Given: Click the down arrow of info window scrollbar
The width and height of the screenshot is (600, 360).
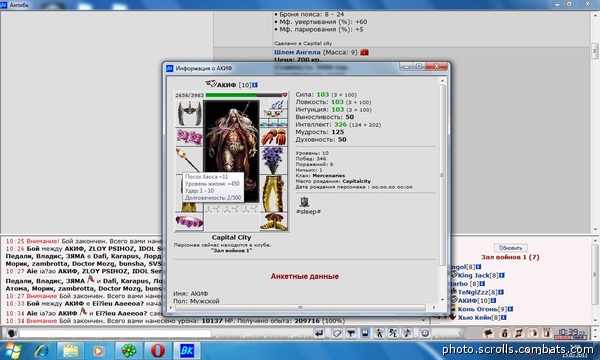Looking at the screenshot, I should point(442,300).
